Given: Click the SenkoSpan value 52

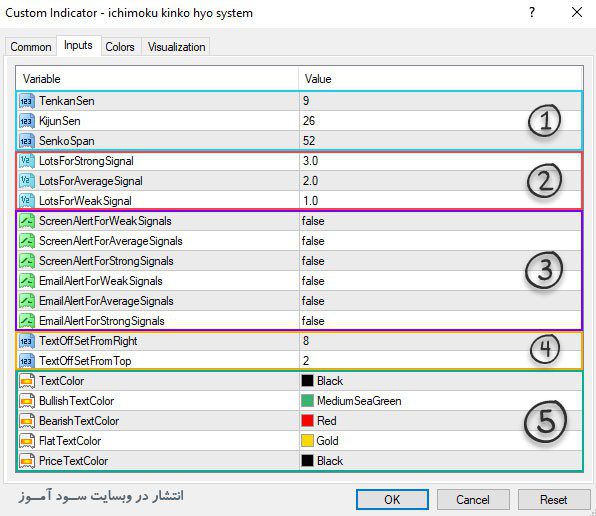Looking at the screenshot, I should (x=309, y=141).
